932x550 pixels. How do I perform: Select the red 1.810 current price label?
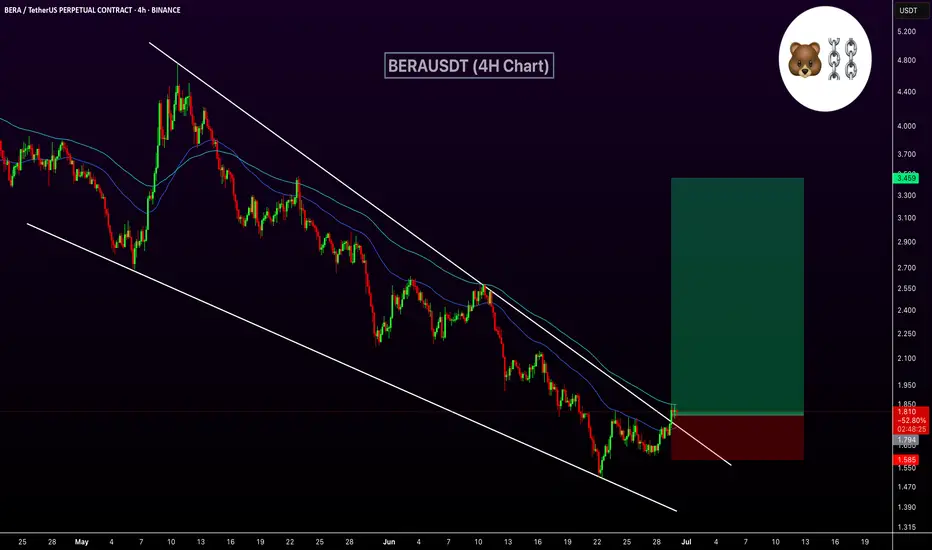[906, 411]
